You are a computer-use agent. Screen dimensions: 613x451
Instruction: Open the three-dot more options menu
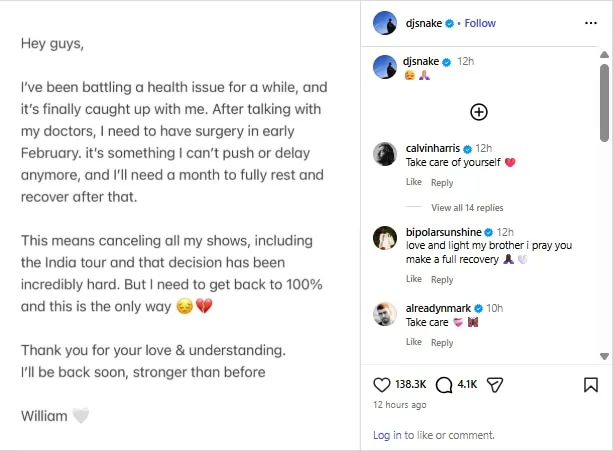tap(590, 22)
